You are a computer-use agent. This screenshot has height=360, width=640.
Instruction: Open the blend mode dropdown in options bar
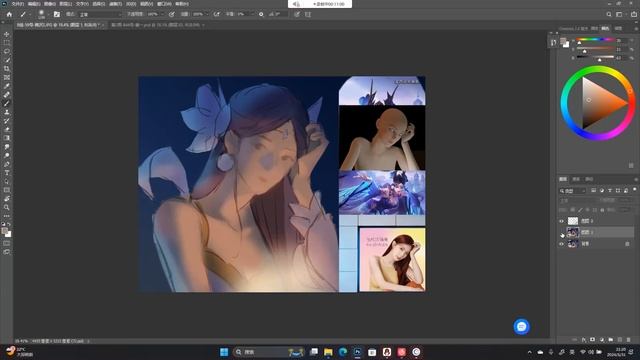tap(100, 14)
